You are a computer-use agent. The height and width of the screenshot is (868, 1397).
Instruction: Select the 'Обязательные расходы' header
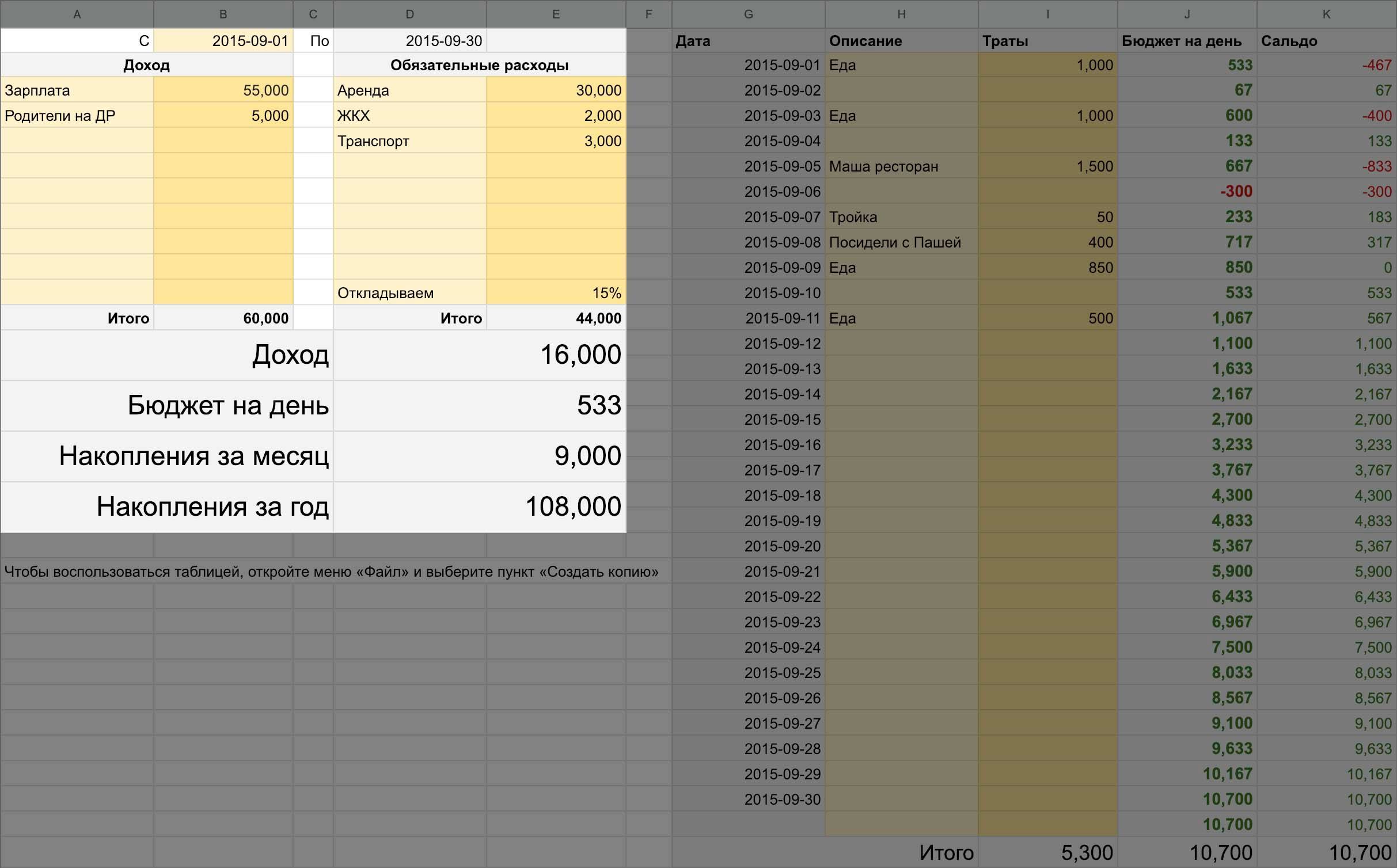click(x=480, y=65)
